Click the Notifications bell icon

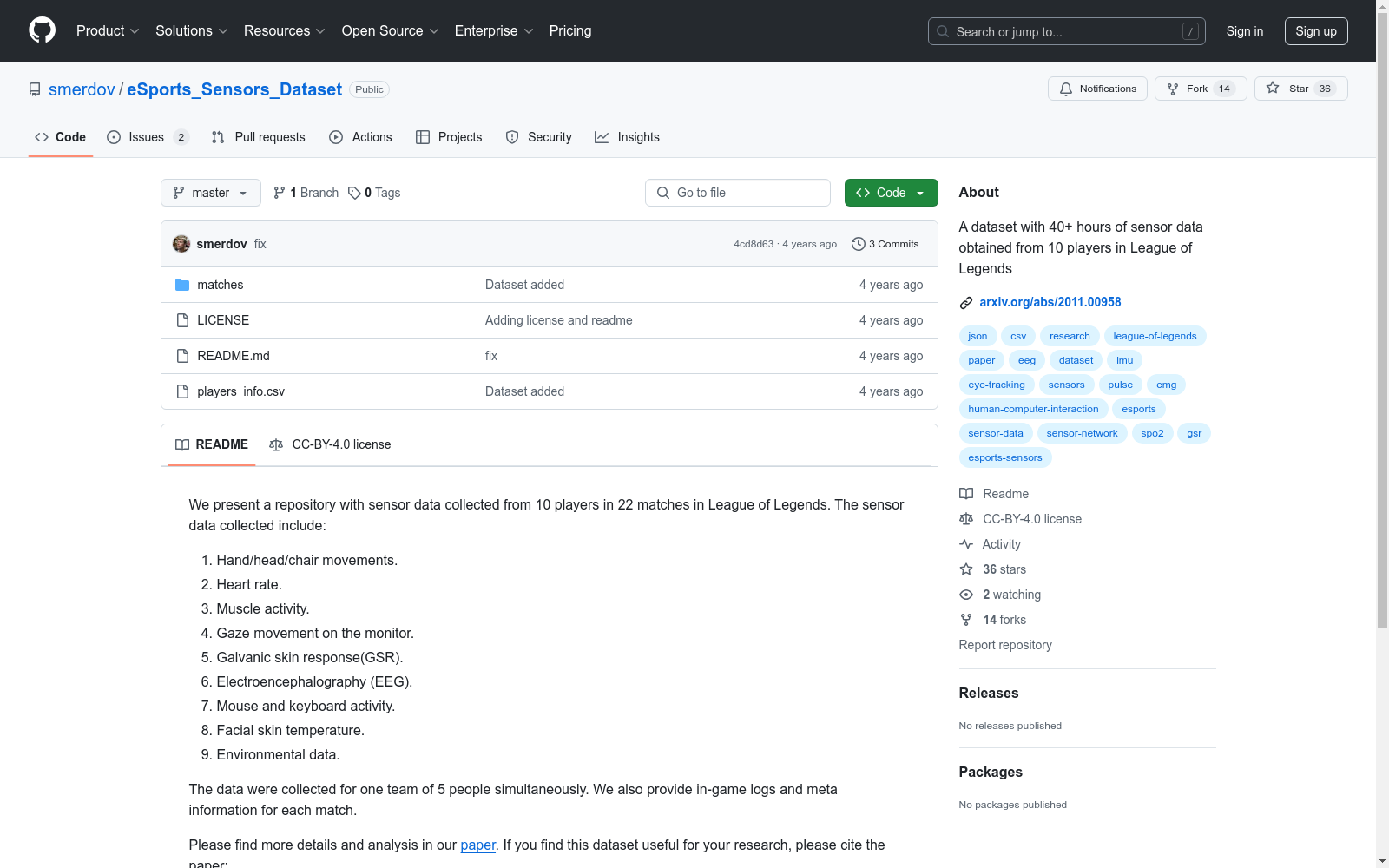1066,89
